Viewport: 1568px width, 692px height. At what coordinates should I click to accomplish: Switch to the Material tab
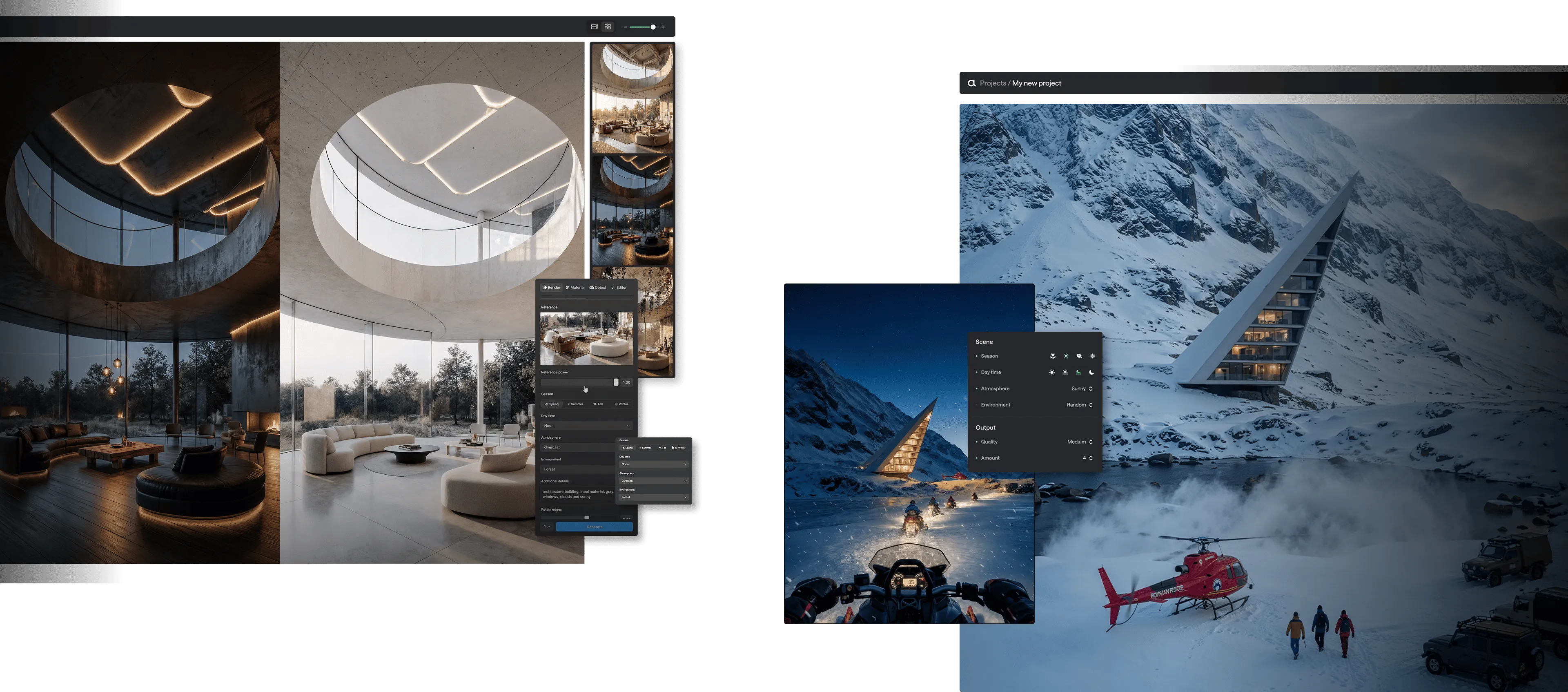tap(575, 288)
